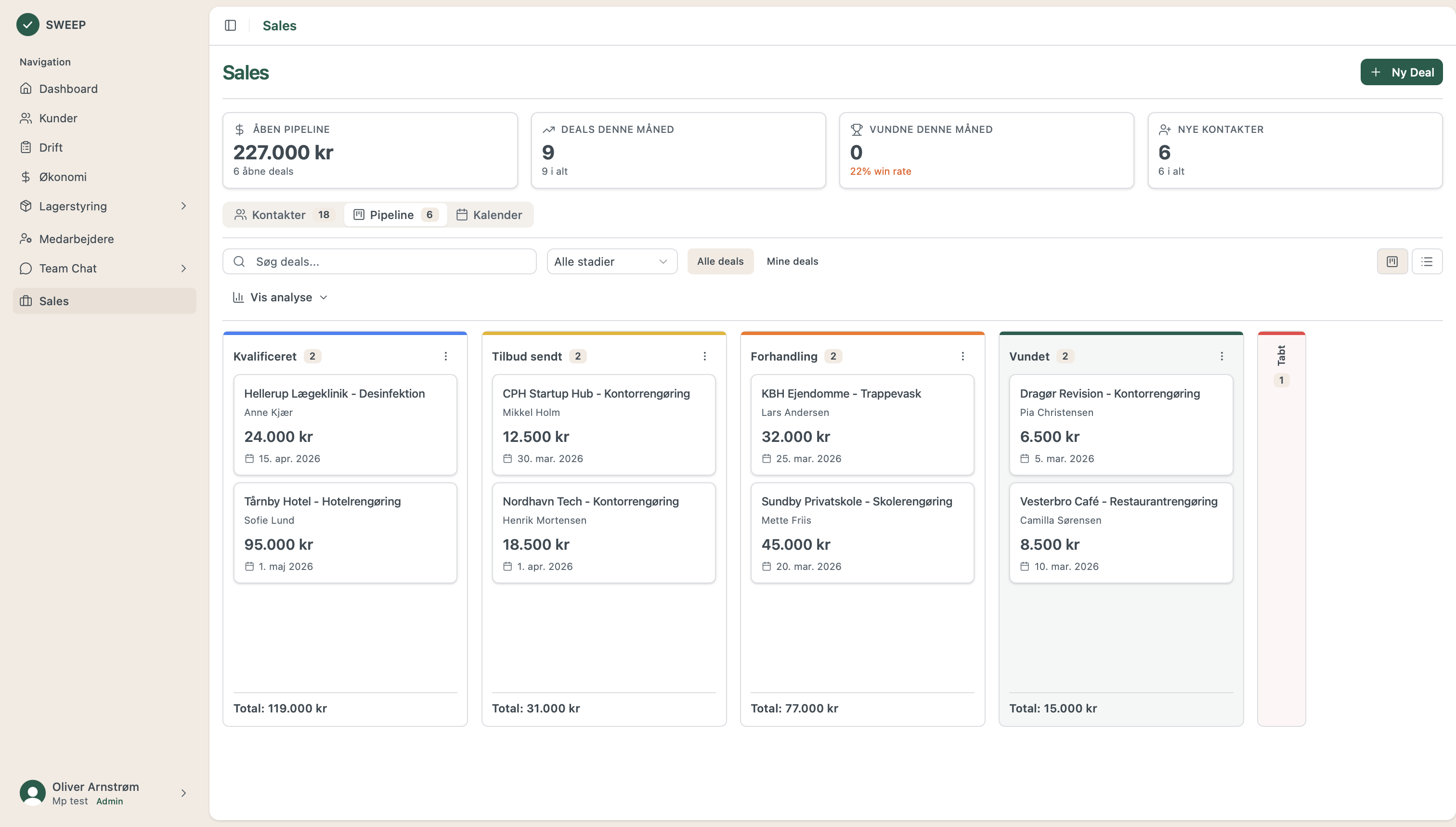Go to Økonomi in navigation
Screen dimensions: 1456x827
pyautogui.click(x=63, y=177)
